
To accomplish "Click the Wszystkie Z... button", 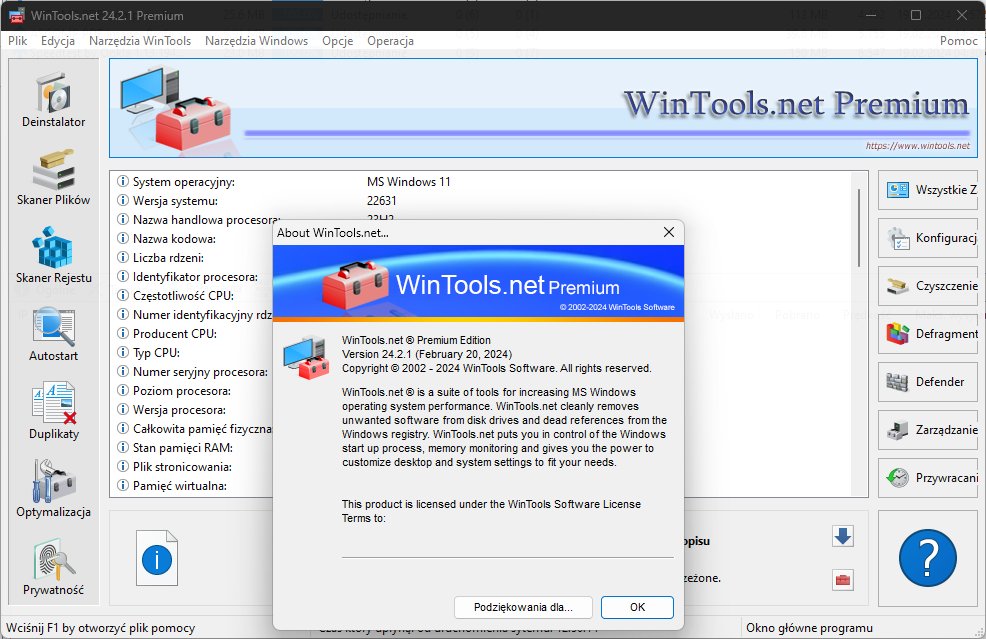I will point(929,190).
